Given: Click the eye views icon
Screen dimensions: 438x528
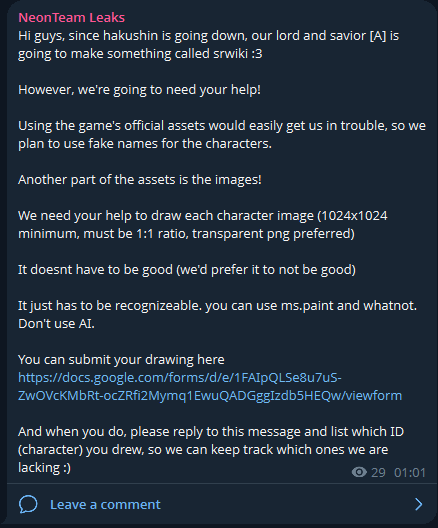Looking at the screenshot, I should click(359, 472).
